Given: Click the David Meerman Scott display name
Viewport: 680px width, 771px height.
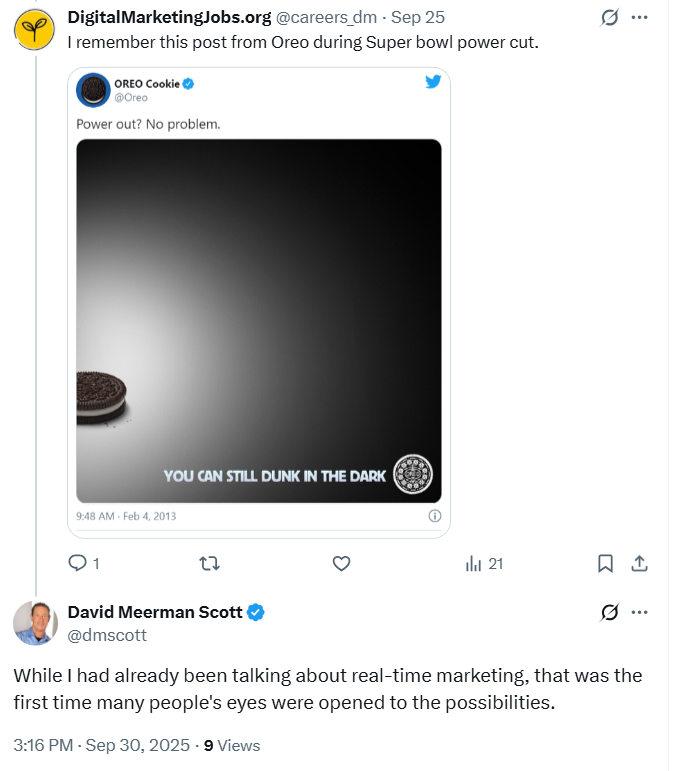Looking at the screenshot, I should click(x=154, y=612).
